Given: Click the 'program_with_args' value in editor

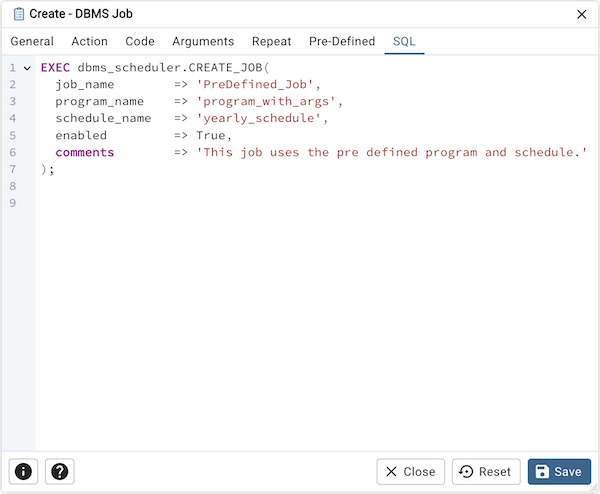Looking at the screenshot, I should coord(269,102).
